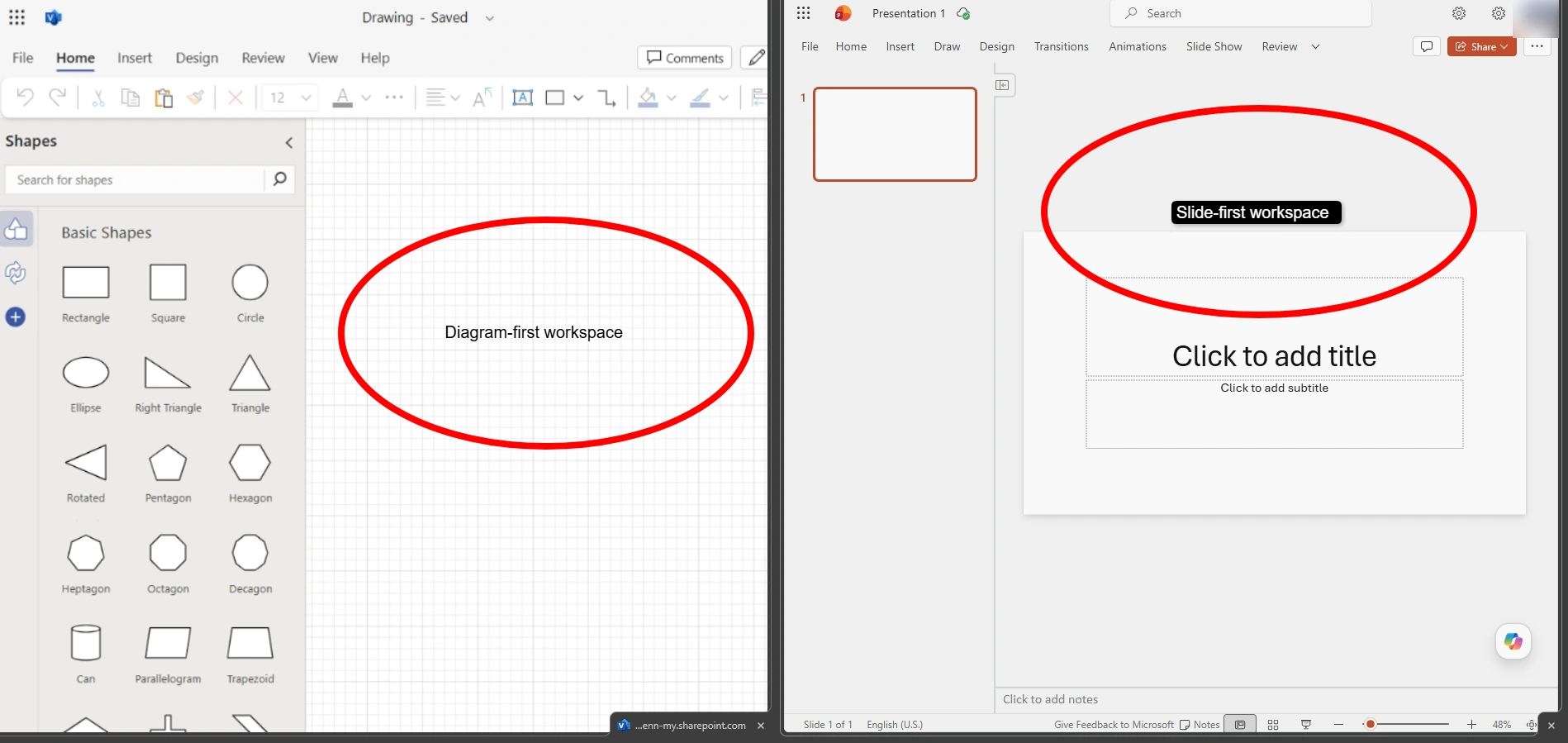This screenshot has height=743, width=1568.
Task: Open the PowerPoint app launcher grid
Action: point(803,13)
